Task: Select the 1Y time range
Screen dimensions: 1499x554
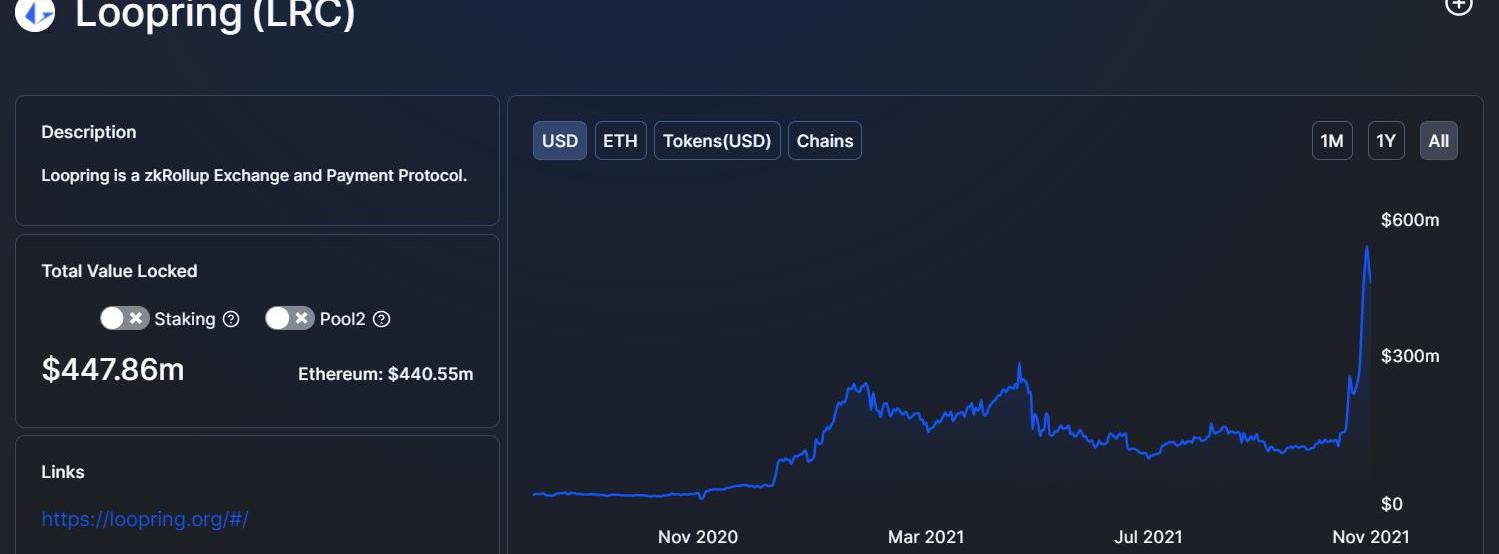Action: coord(1386,141)
